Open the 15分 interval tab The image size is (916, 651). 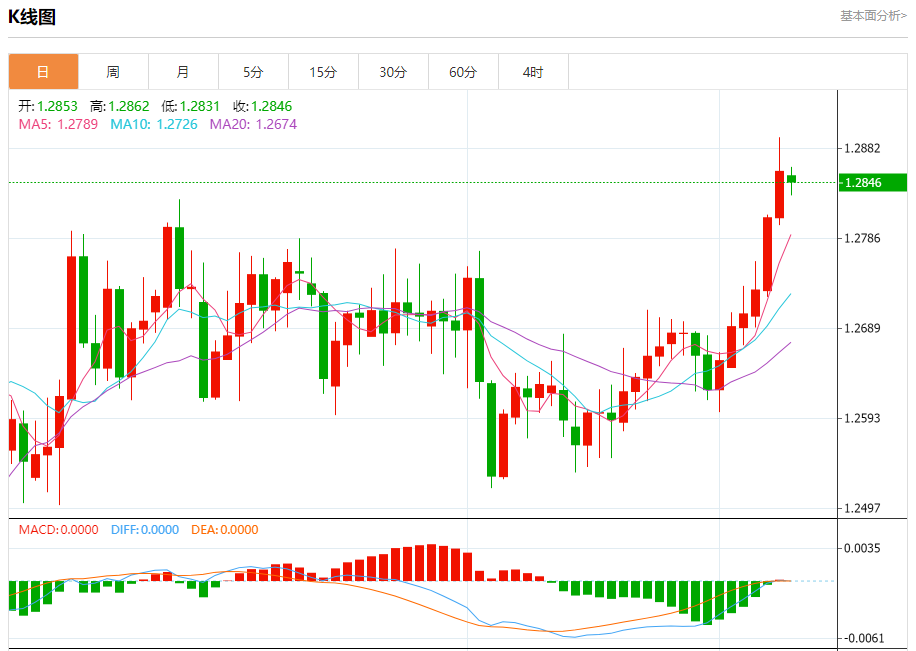324,72
